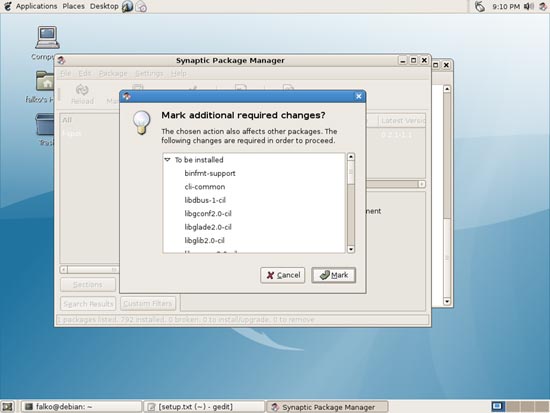Close the Mark changes dialog
Viewport: 550px width, 413px height.
358,96
